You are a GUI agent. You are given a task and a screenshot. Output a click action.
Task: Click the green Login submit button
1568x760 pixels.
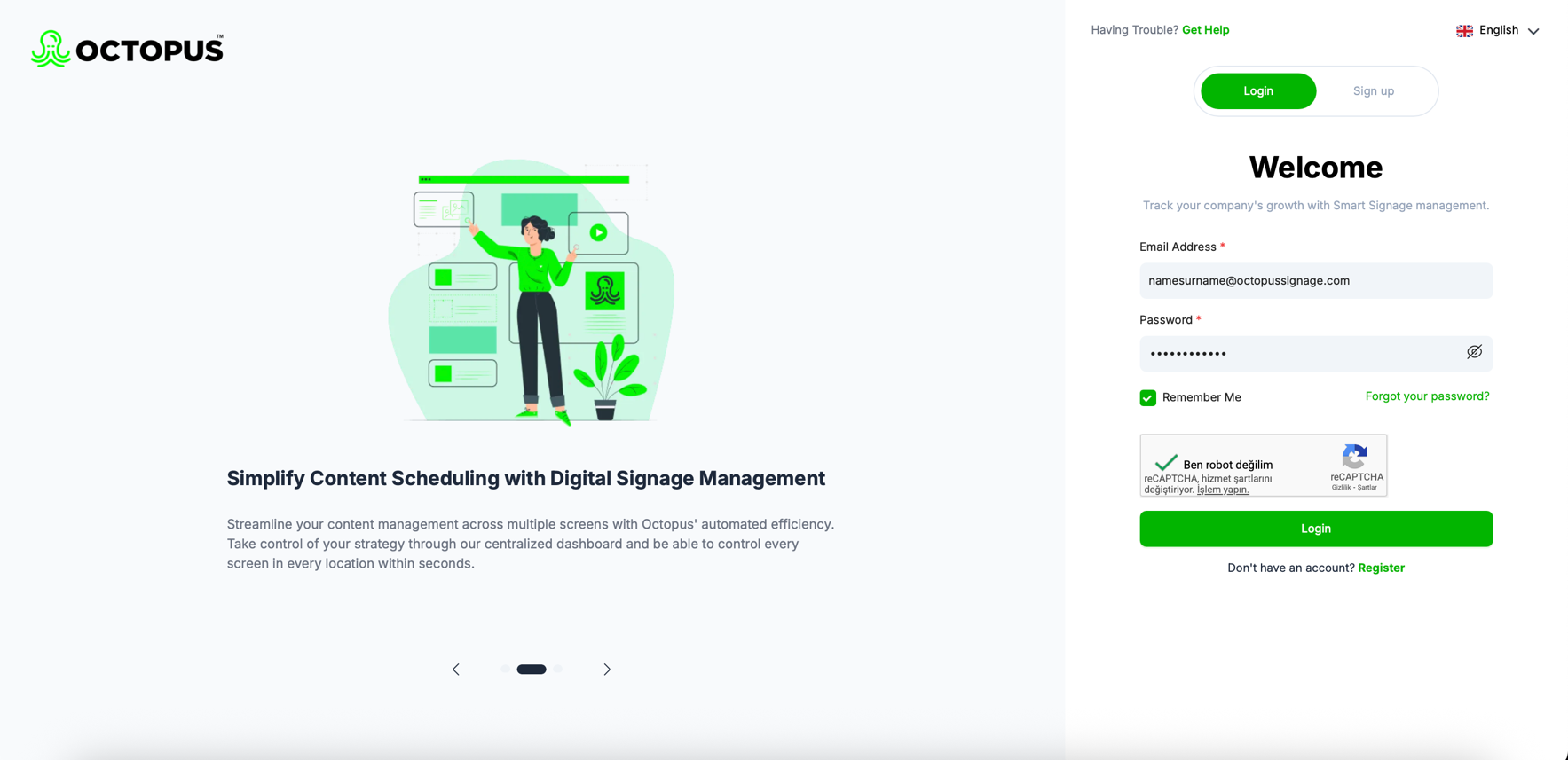tap(1316, 529)
